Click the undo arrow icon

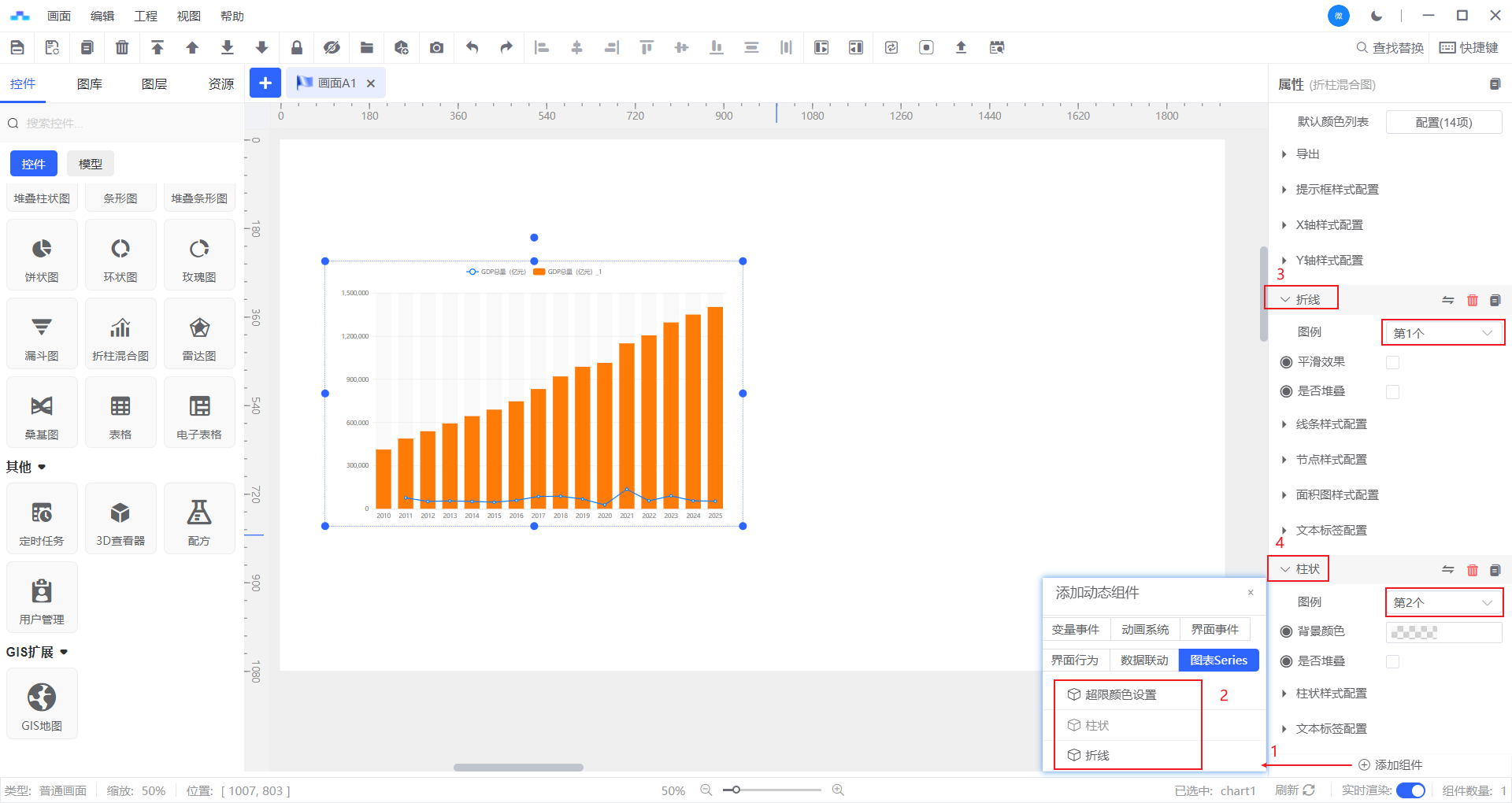(x=472, y=48)
